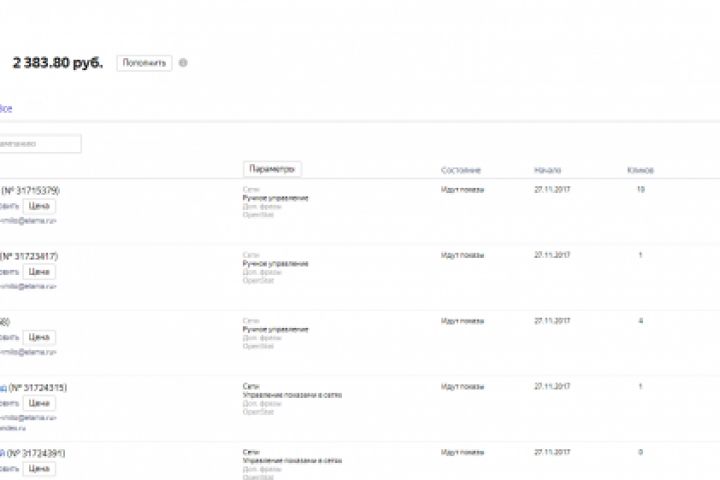Click Управление показами в сетях for campaign № 31724315
720x480 pixels.
[292, 395]
